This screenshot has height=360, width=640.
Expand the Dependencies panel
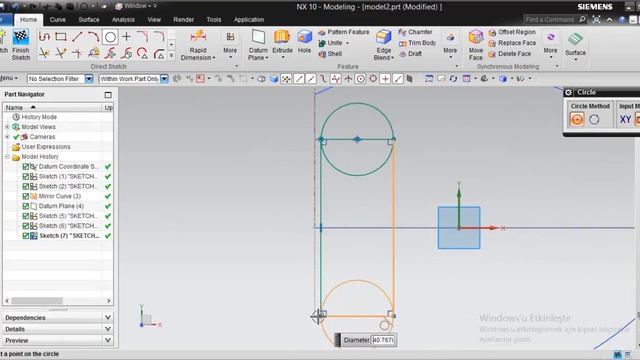[x=108, y=317]
